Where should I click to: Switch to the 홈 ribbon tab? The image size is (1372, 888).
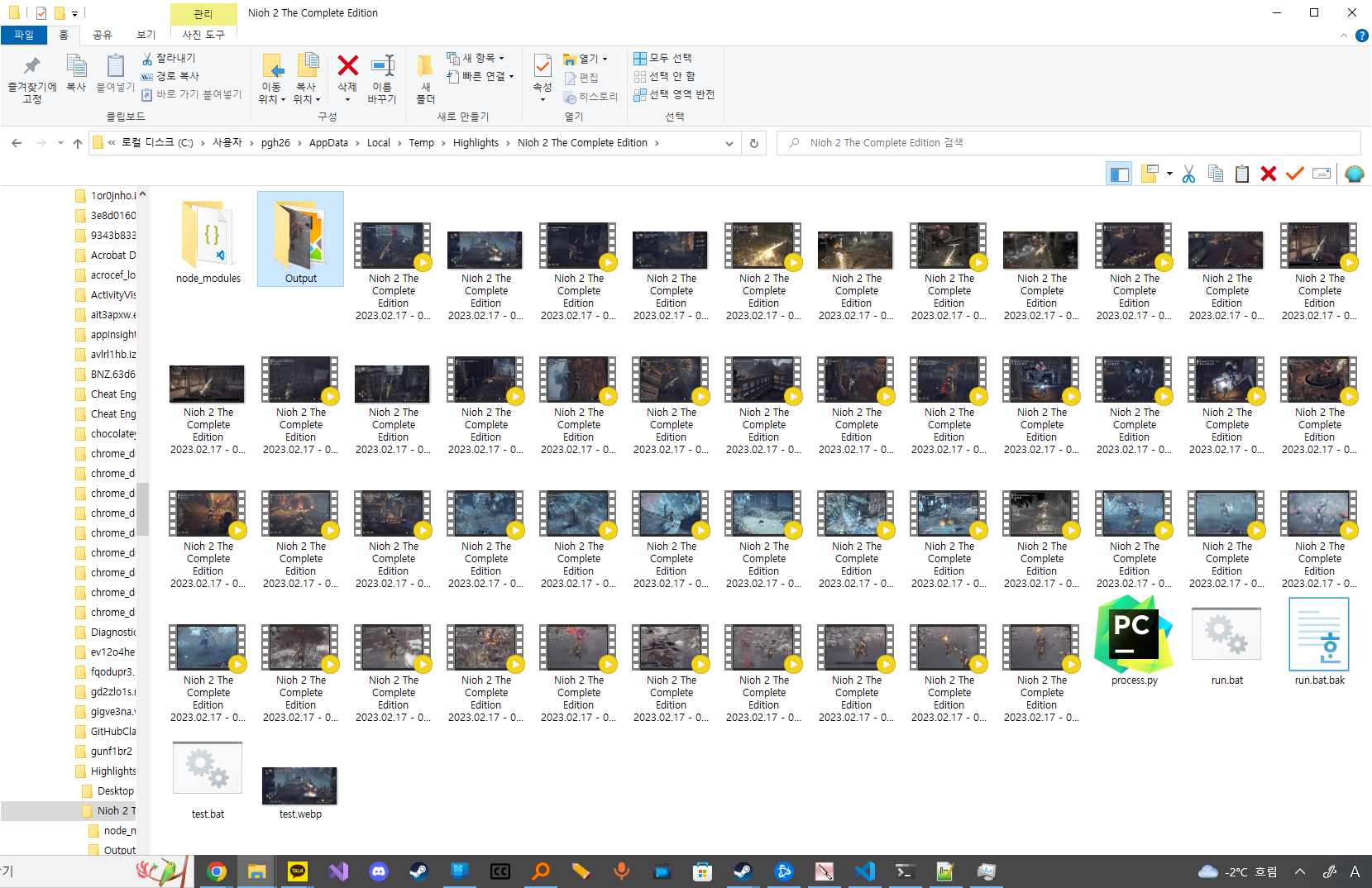tap(64, 35)
